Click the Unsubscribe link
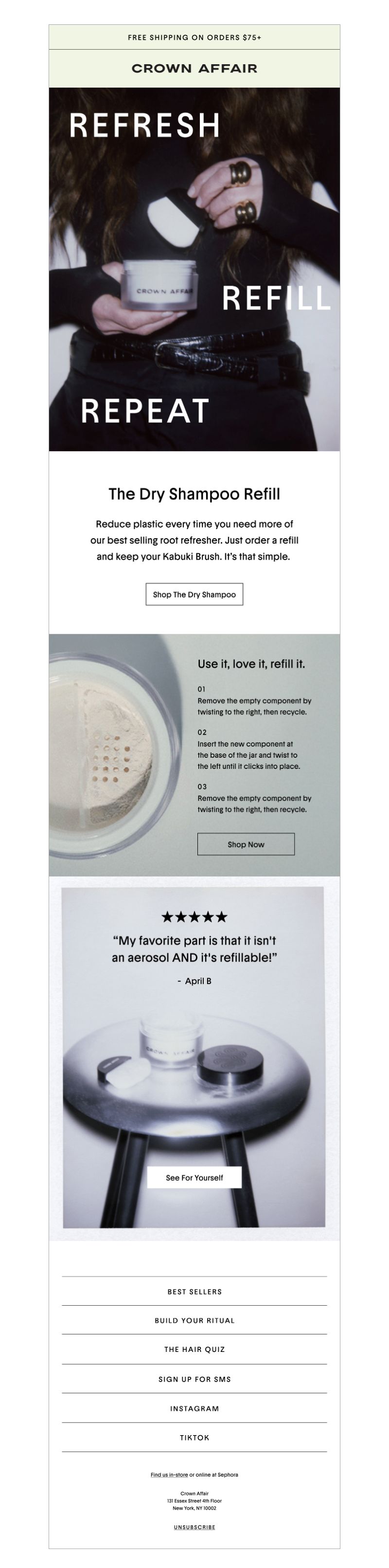The image size is (389, 1568). coord(194,1527)
